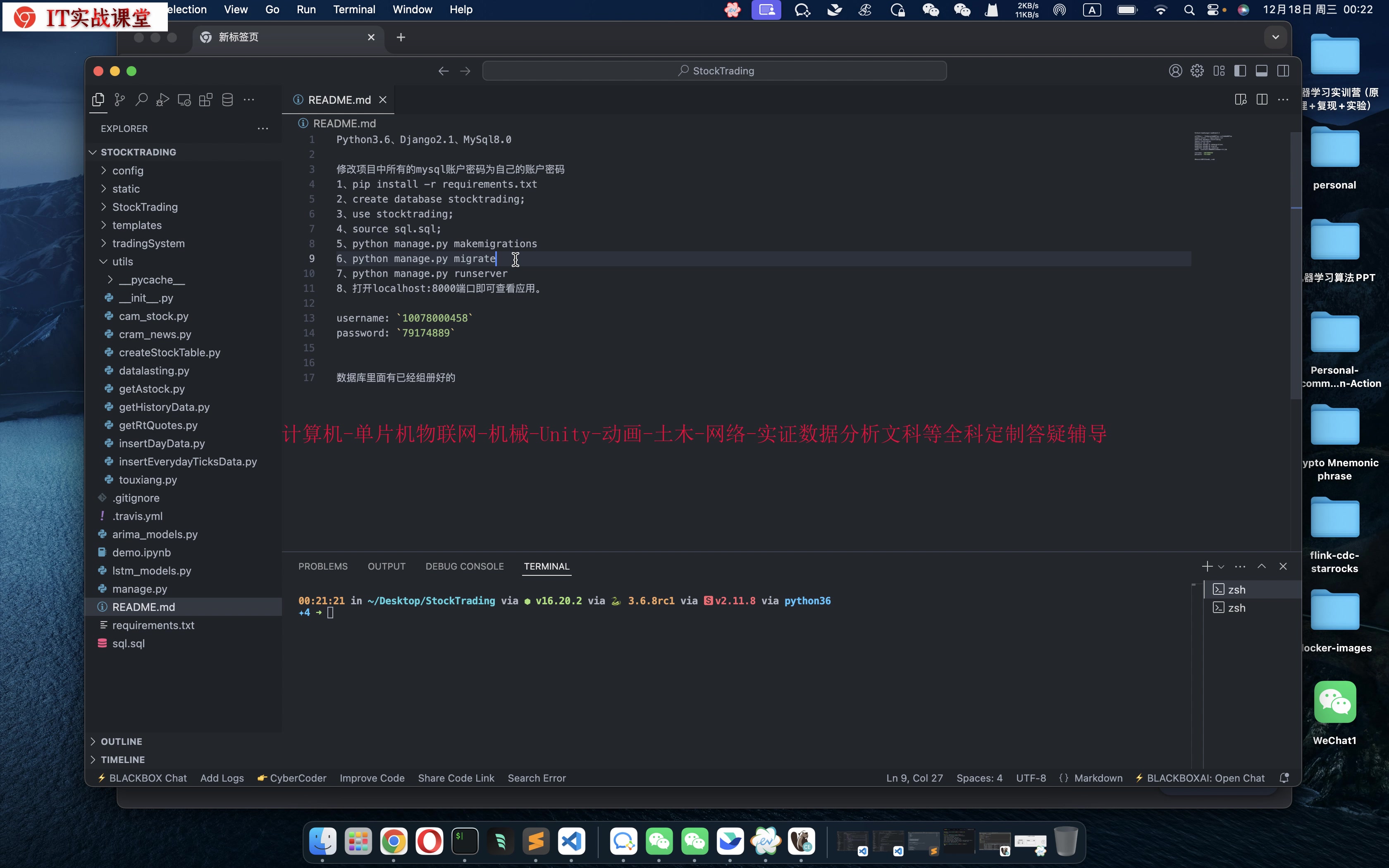This screenshot has width=1389, height=868.
Task: Click Improve Code in the status bar
Action: click(372, 778)
